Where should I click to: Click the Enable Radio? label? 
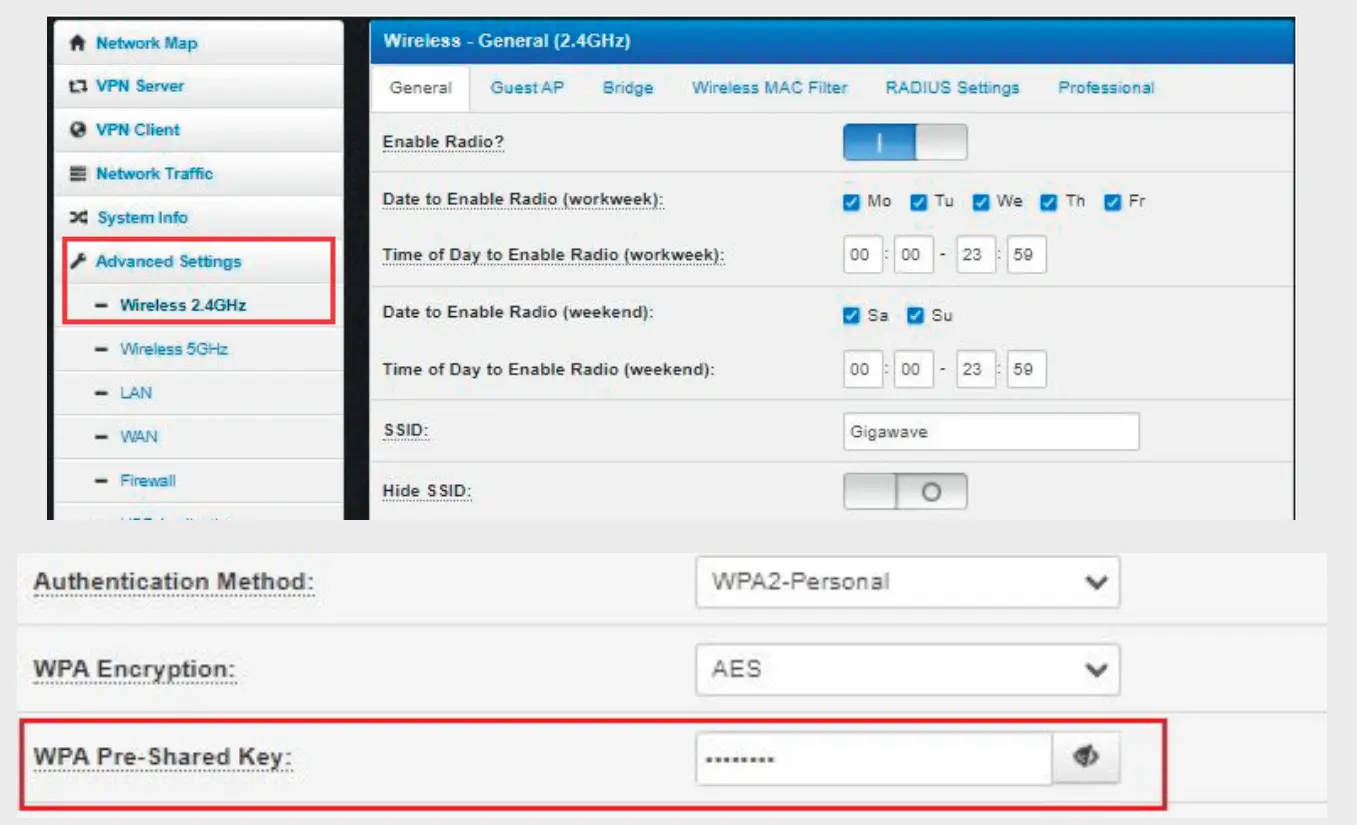tap(443, 142)
